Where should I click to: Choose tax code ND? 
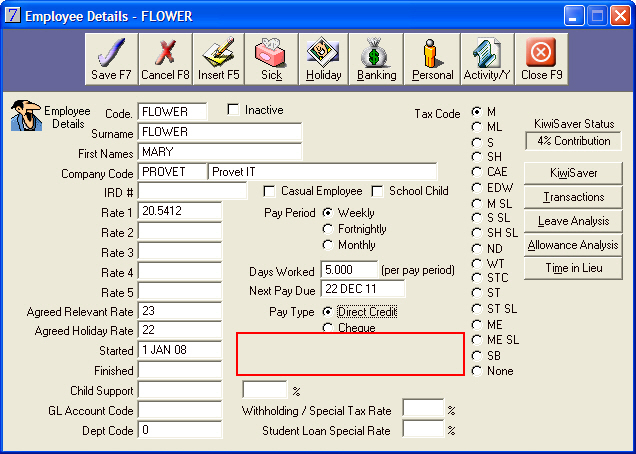click(x=477, y=248)
